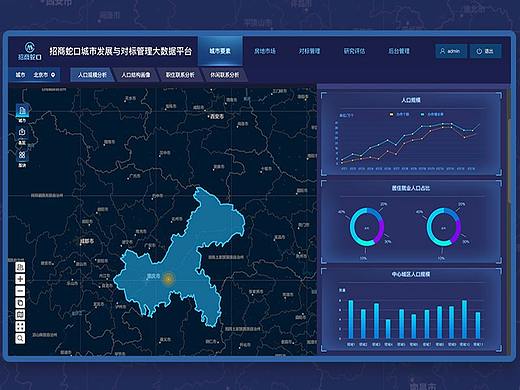Screen dimensions: 520x390
Task: Click the map layer tool icon
Action: [20, 314]
